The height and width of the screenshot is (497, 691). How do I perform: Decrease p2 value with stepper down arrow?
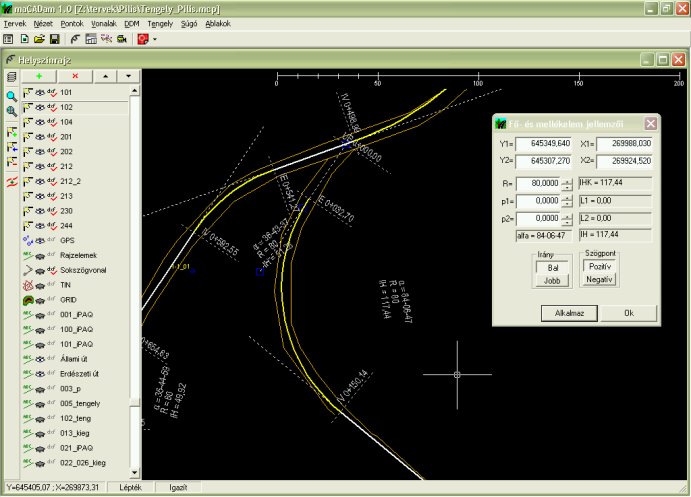(x=567, y=222)
